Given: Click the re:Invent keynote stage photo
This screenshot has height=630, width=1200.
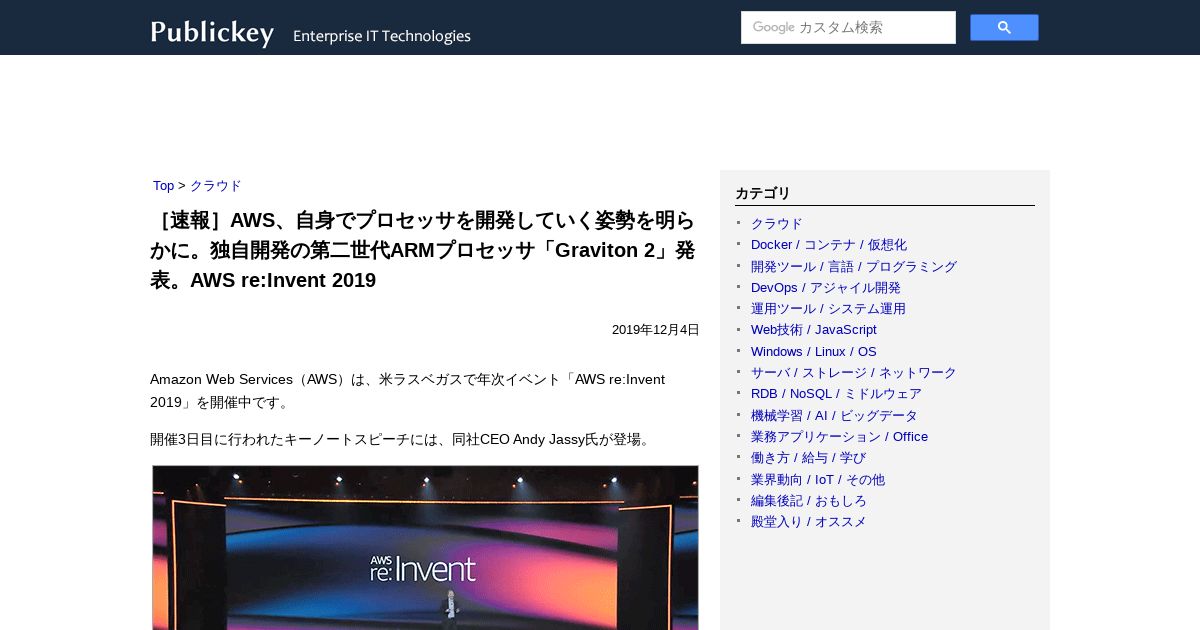Looking at the screenshot, I should [425, 547].
